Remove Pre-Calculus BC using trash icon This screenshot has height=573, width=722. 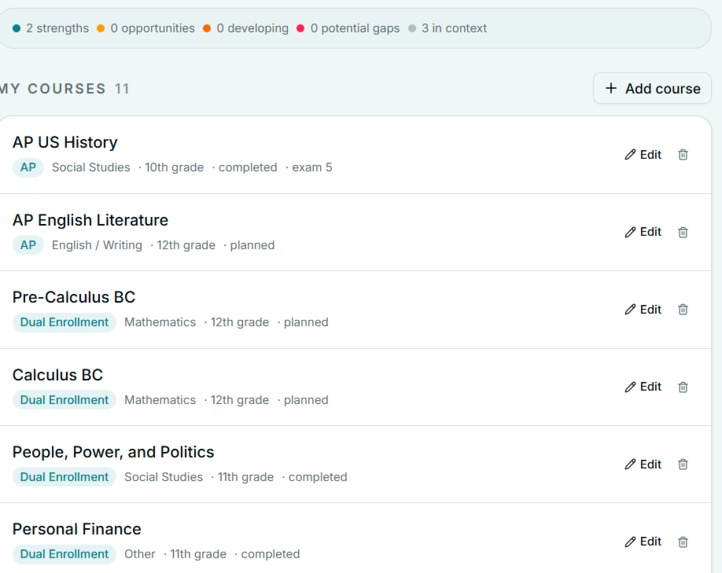[683, 310]
